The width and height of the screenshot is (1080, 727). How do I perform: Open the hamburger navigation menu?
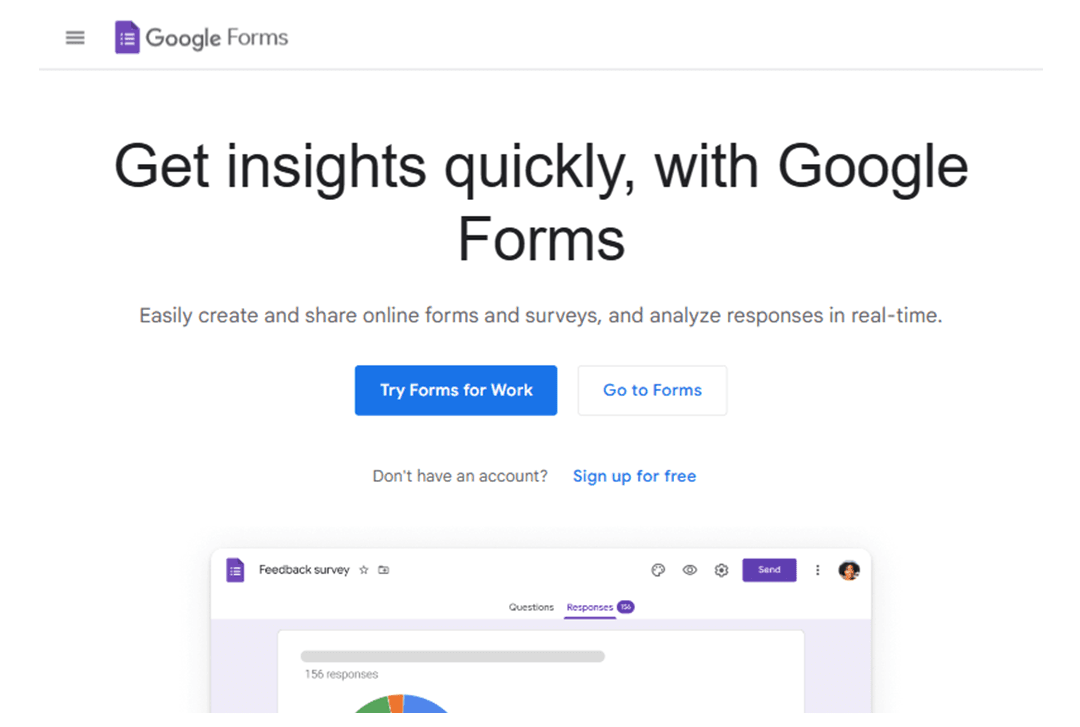tap(75, 37)
